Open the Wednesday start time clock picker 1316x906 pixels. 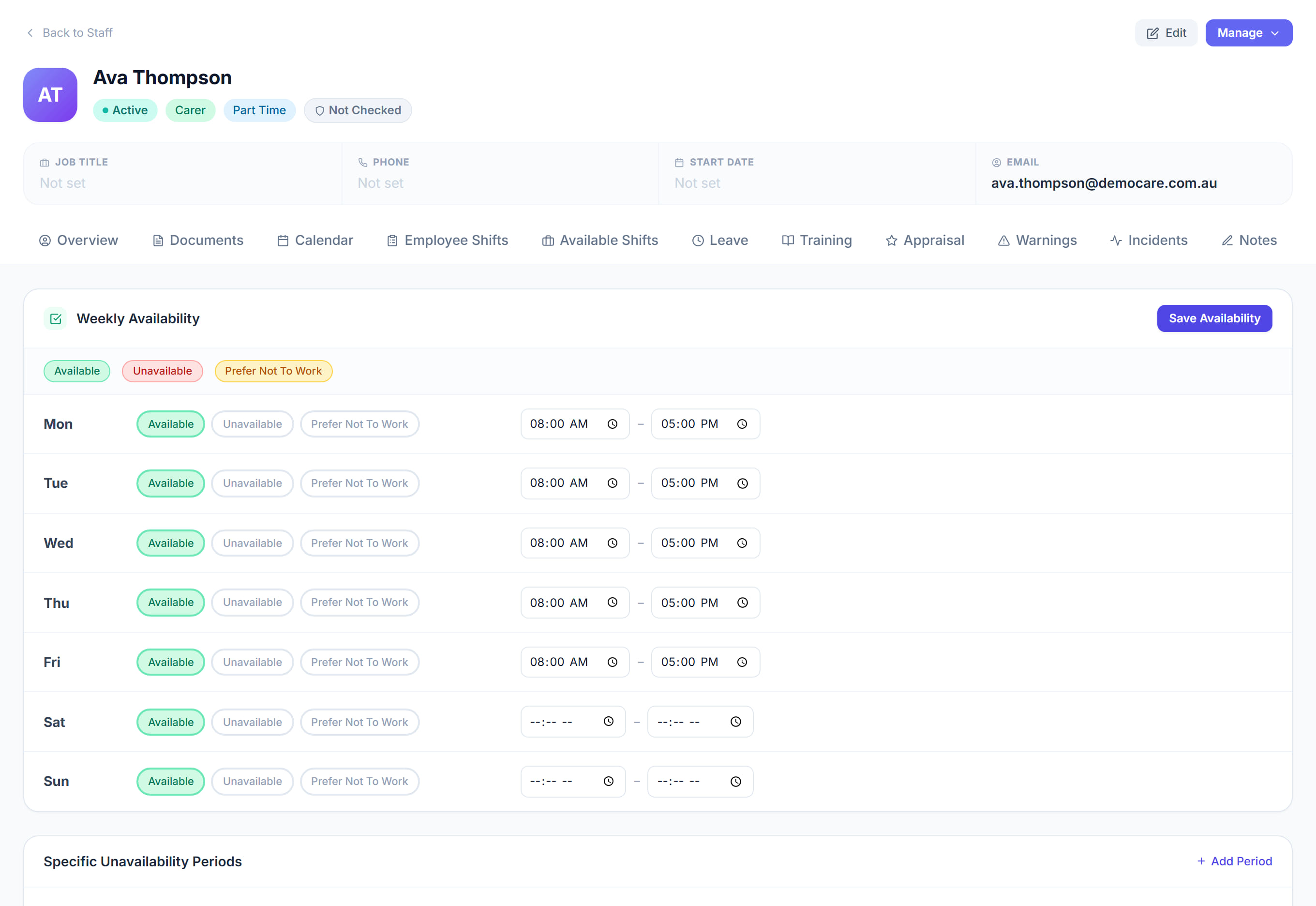point(613,543)
